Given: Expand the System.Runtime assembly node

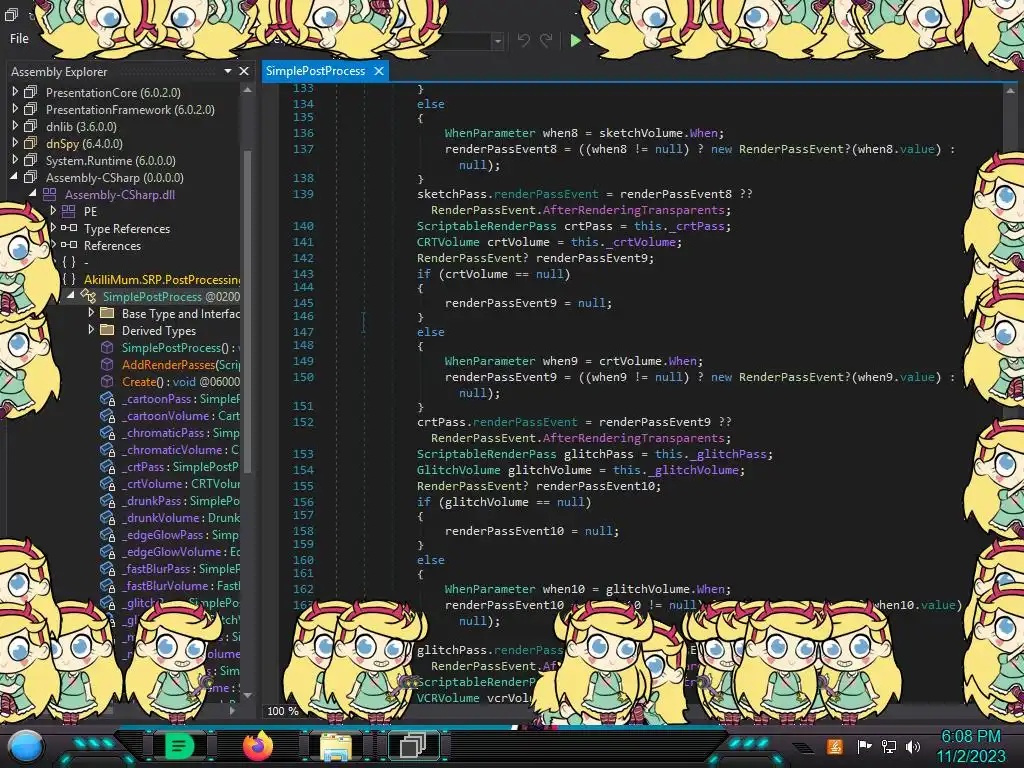Looking at the screenshot, I should click(x=15, y=160).
